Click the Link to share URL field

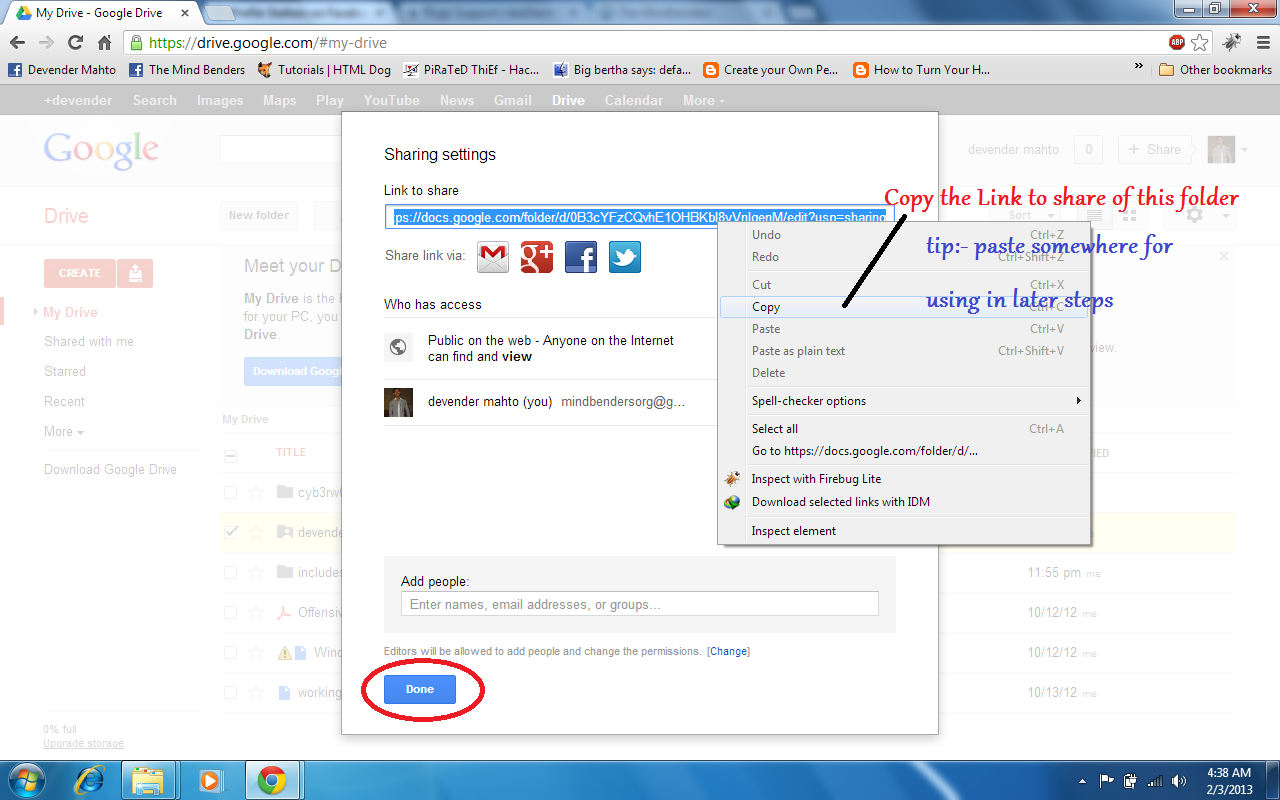point(639,217)
